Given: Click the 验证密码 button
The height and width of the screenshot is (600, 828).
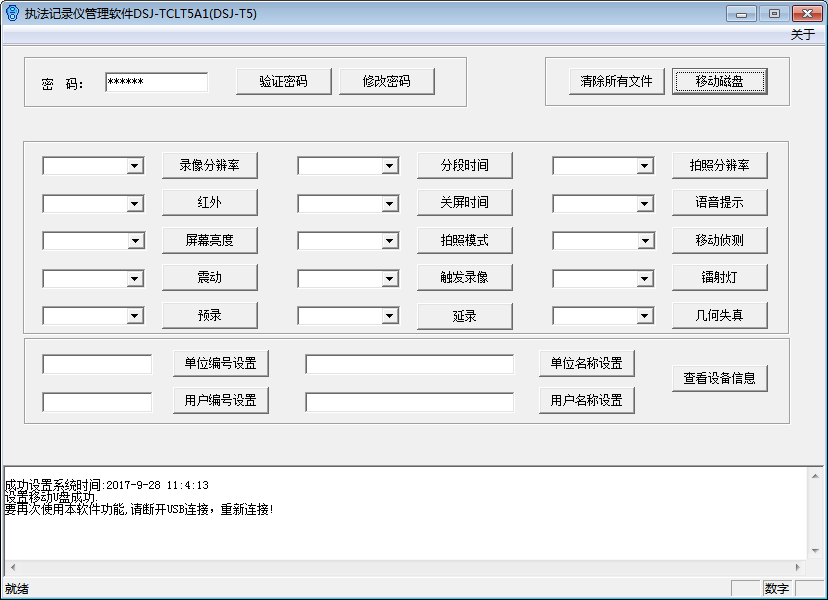Looking at the screenshot, I should [x=283, y=82].
